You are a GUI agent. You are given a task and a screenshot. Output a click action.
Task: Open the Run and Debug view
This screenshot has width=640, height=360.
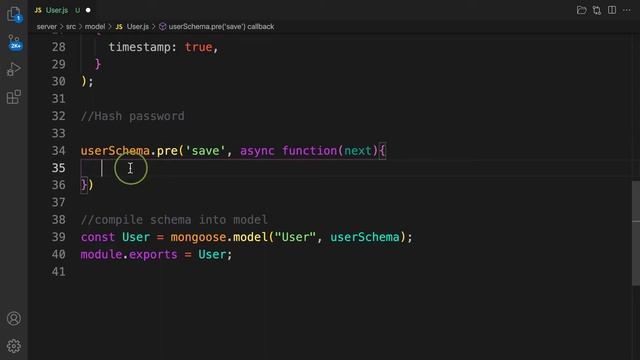[x=13, y=69]
